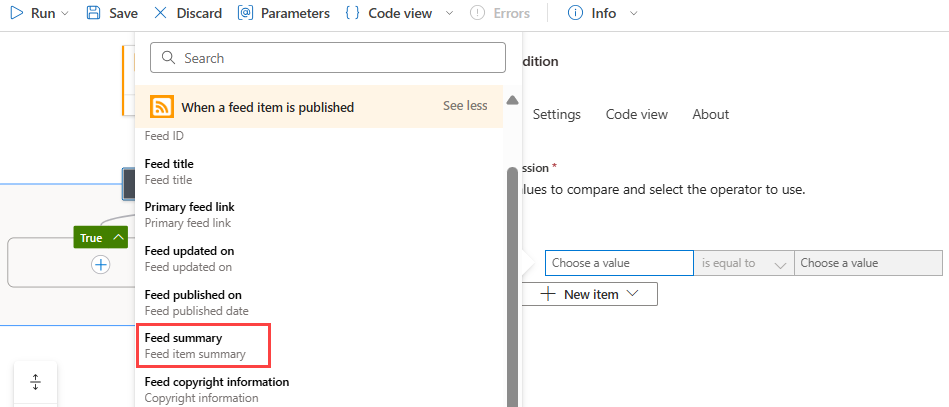
Task: Click 'See less' to collapse outputs
Action: (465, 106)
